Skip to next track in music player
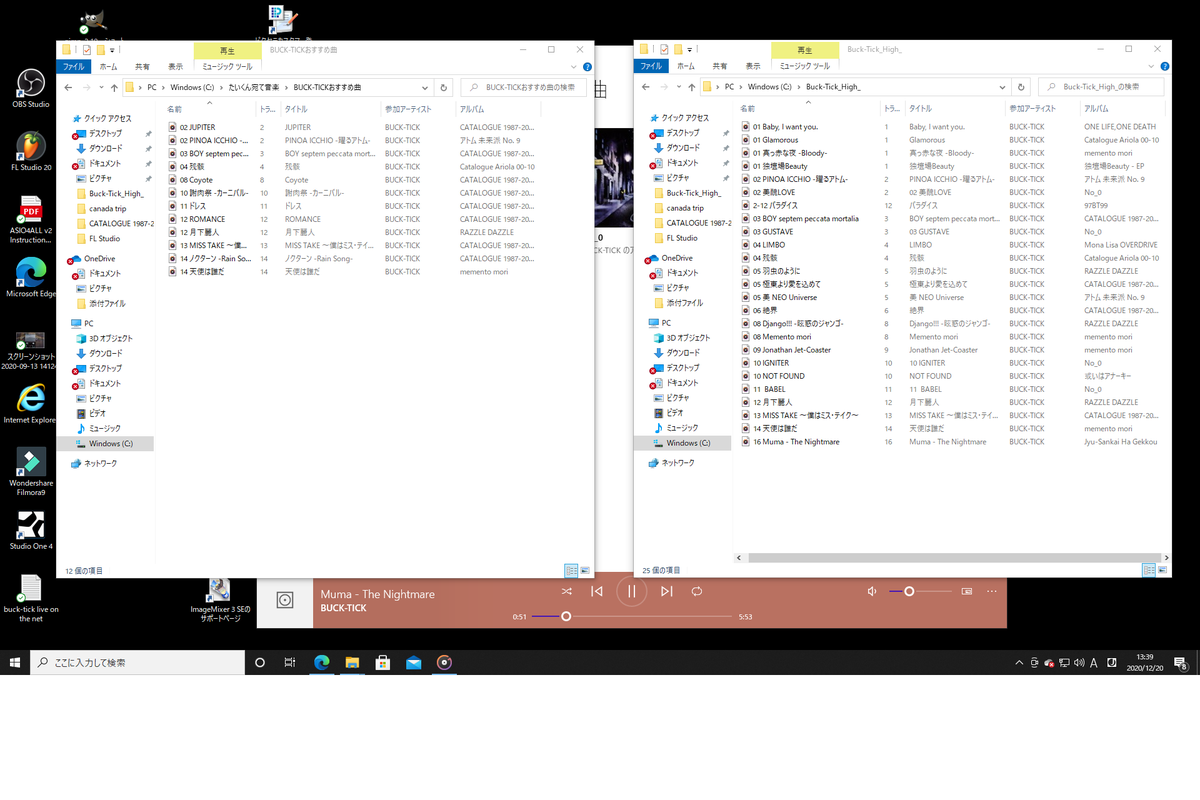This screenshot has width=1200, height=800. (666, 591)
